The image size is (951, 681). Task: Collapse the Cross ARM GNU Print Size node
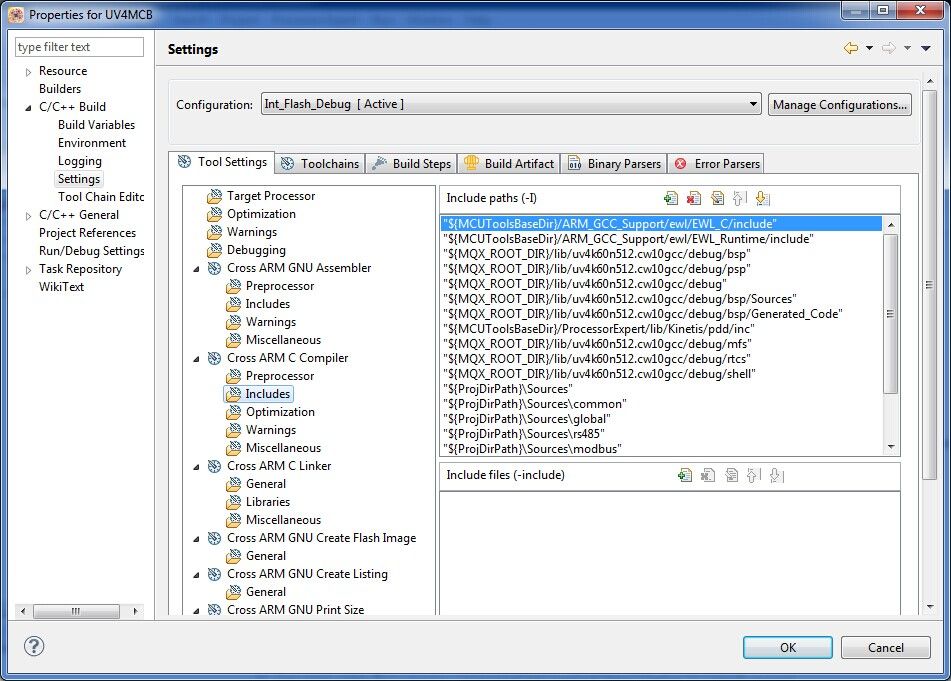click(196, 611)
